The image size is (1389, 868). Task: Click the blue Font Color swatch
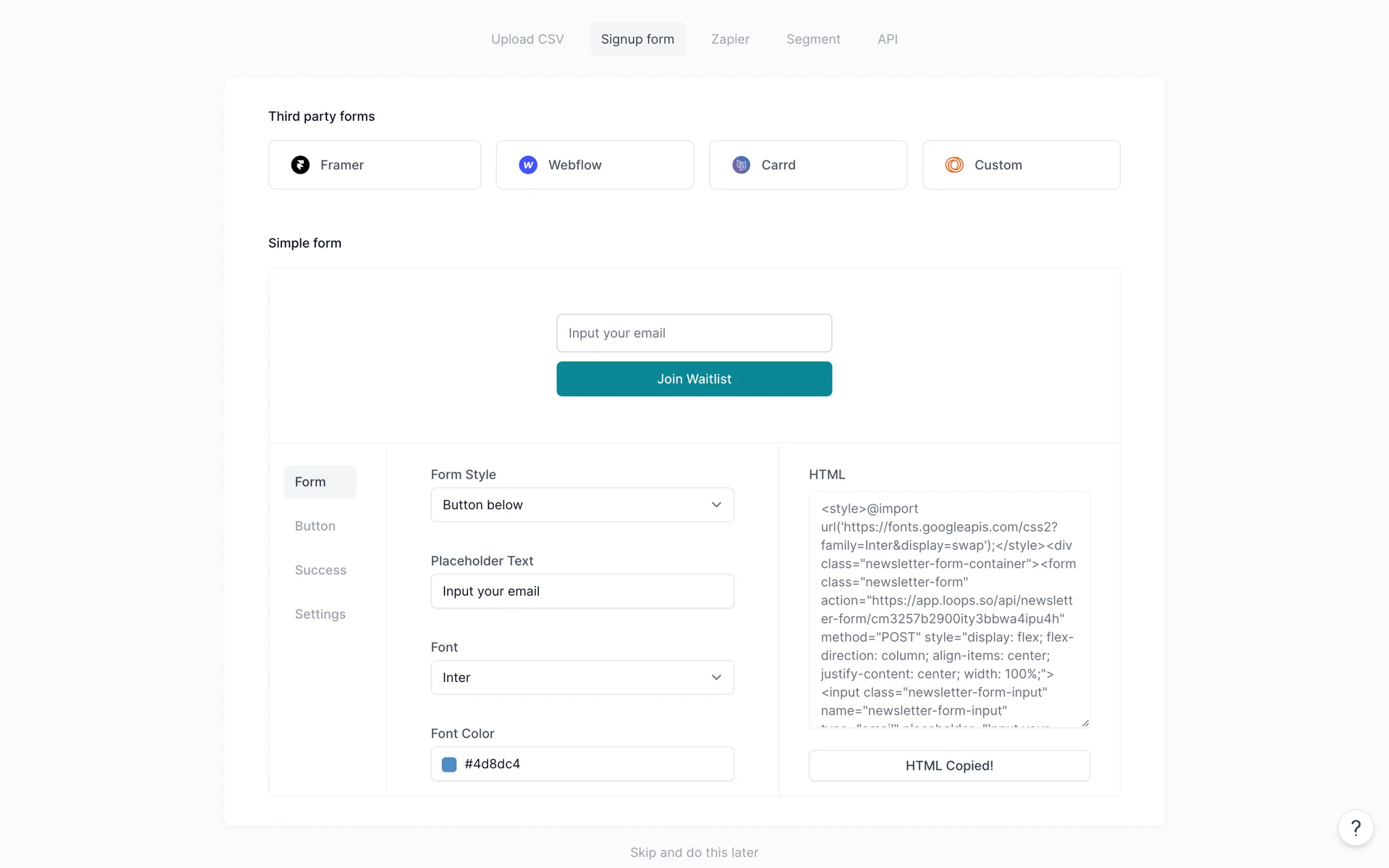(449, 765)
